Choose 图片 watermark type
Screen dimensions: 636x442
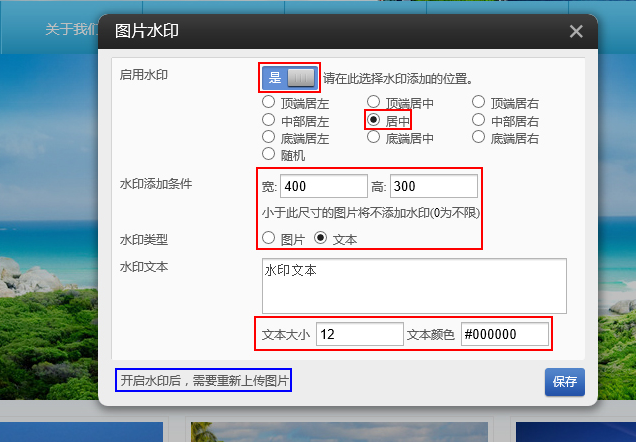[268, 238]
